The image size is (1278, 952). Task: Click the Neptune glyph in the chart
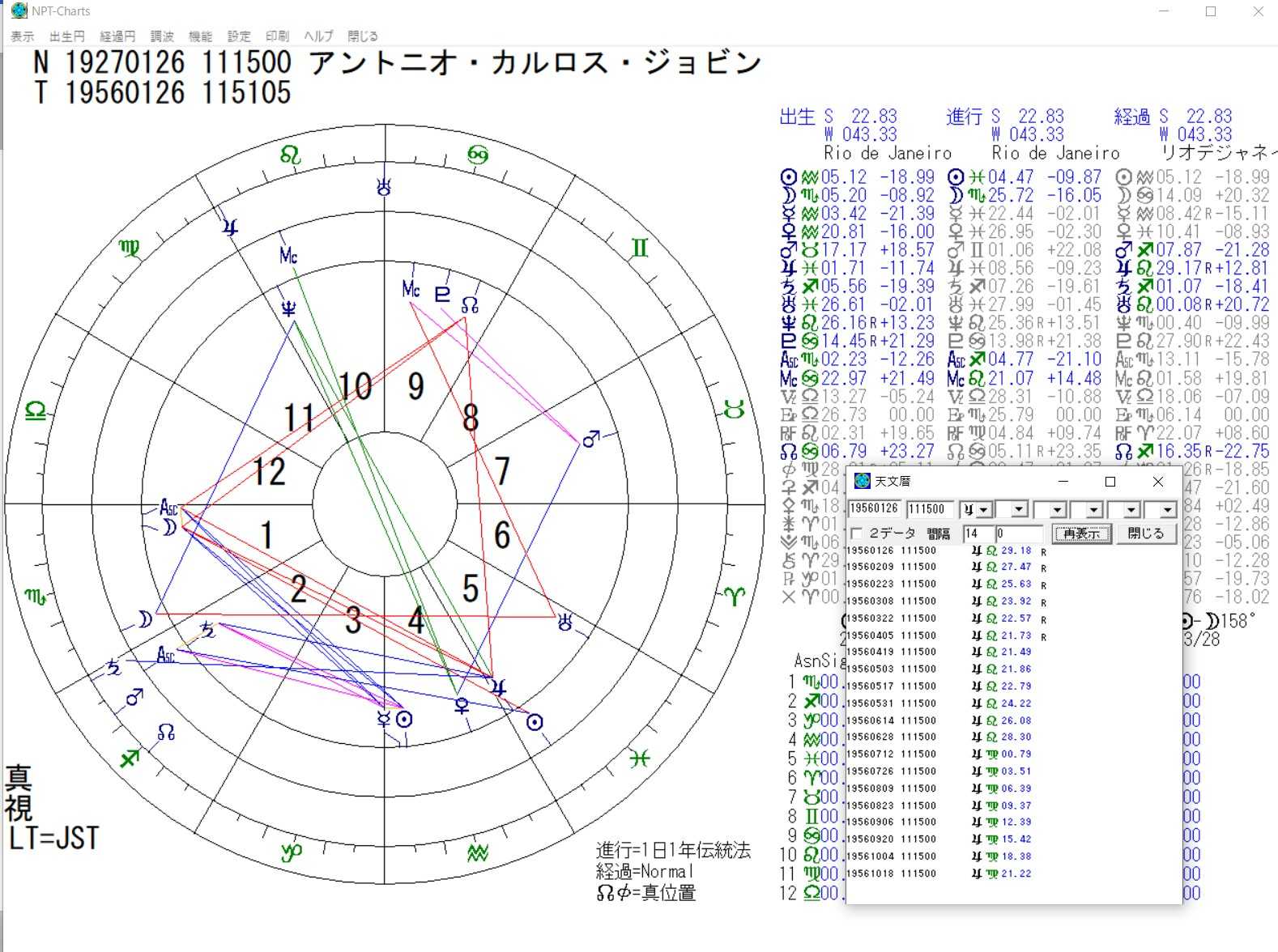pos(288,308)
